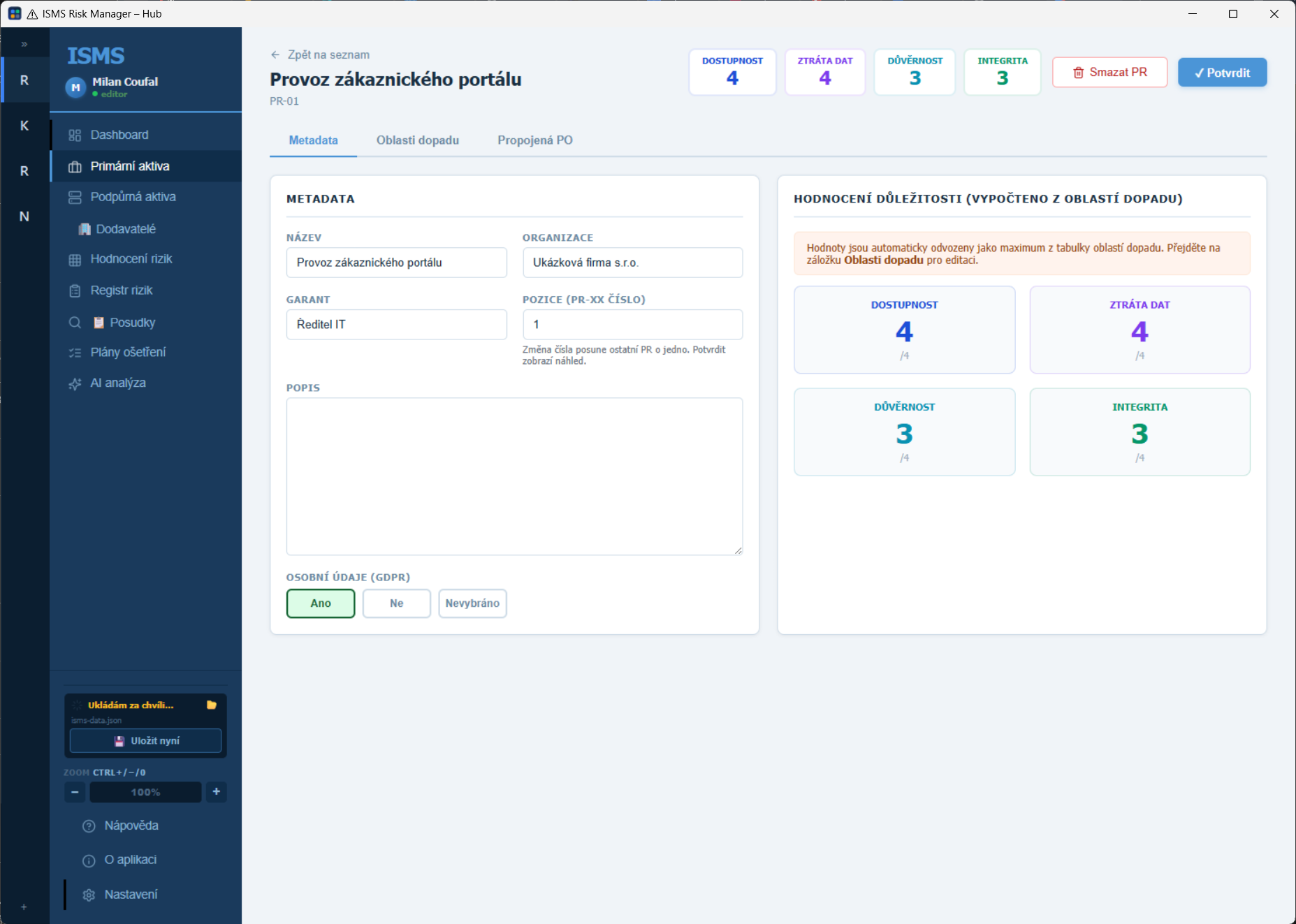Click Uložit nyní to save now
1296x924 pixels.
pos(146,741)
